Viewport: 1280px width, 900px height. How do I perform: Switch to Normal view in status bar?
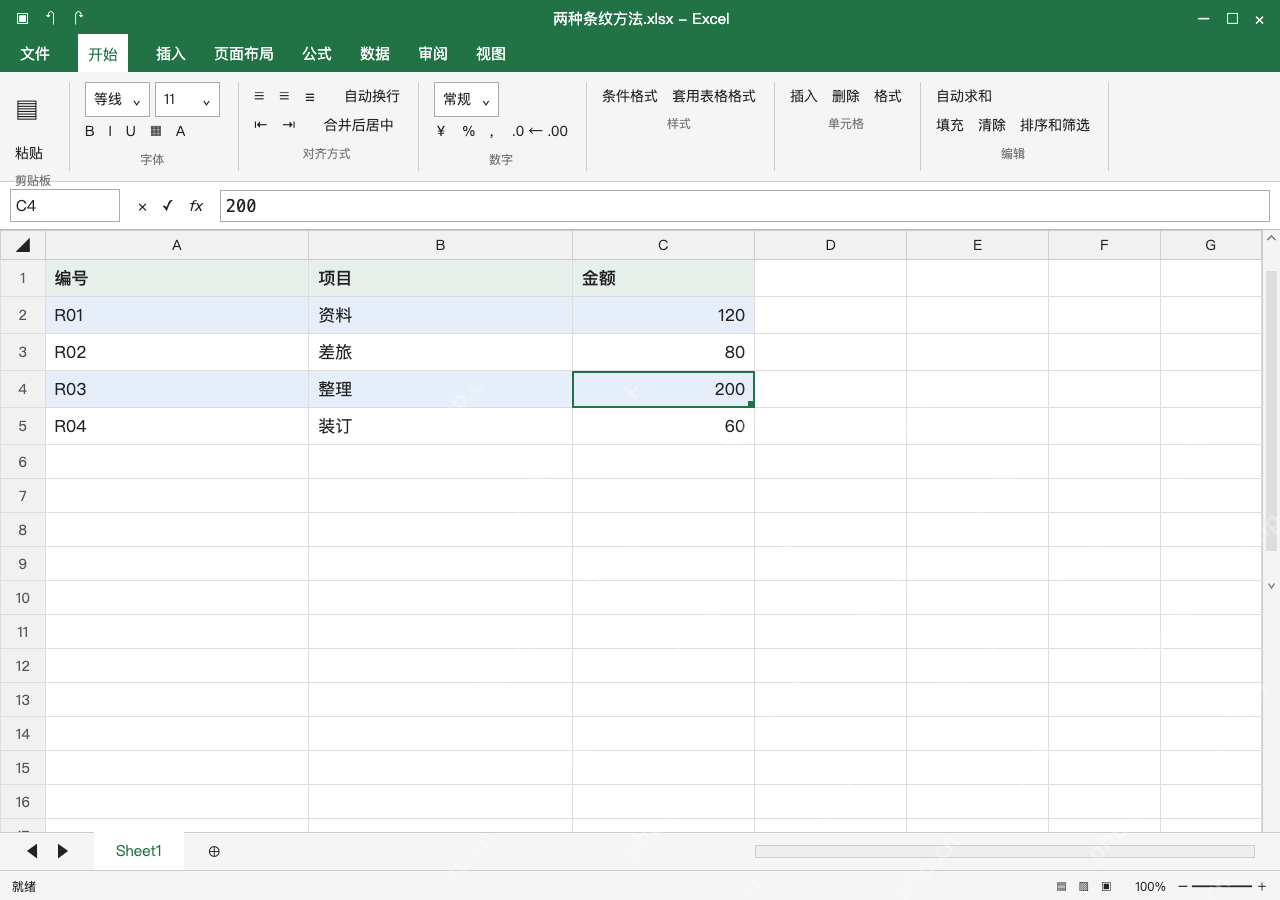tap(1061, 887)
